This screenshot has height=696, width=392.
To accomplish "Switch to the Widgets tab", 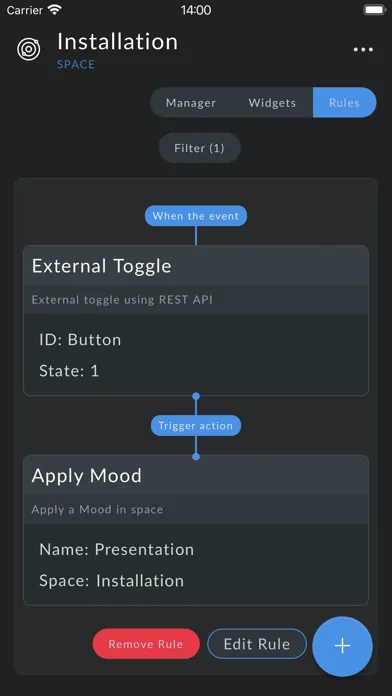I will 272,103.
